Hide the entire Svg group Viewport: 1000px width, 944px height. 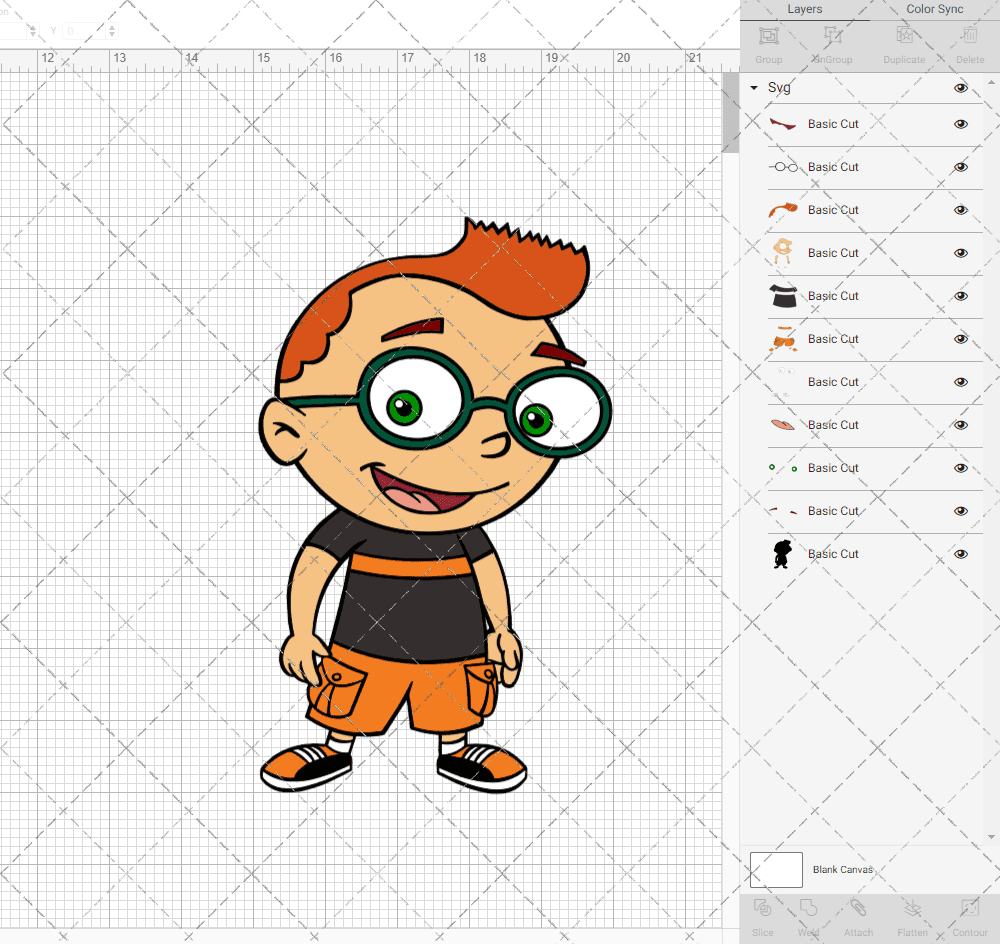pyautogui.click(x=961, y=88)
